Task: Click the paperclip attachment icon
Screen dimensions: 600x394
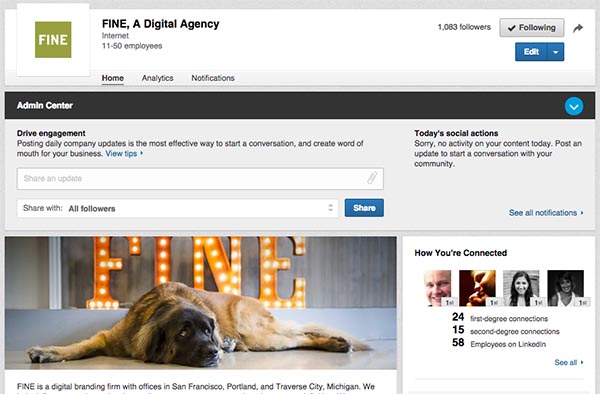Action: 372,178
